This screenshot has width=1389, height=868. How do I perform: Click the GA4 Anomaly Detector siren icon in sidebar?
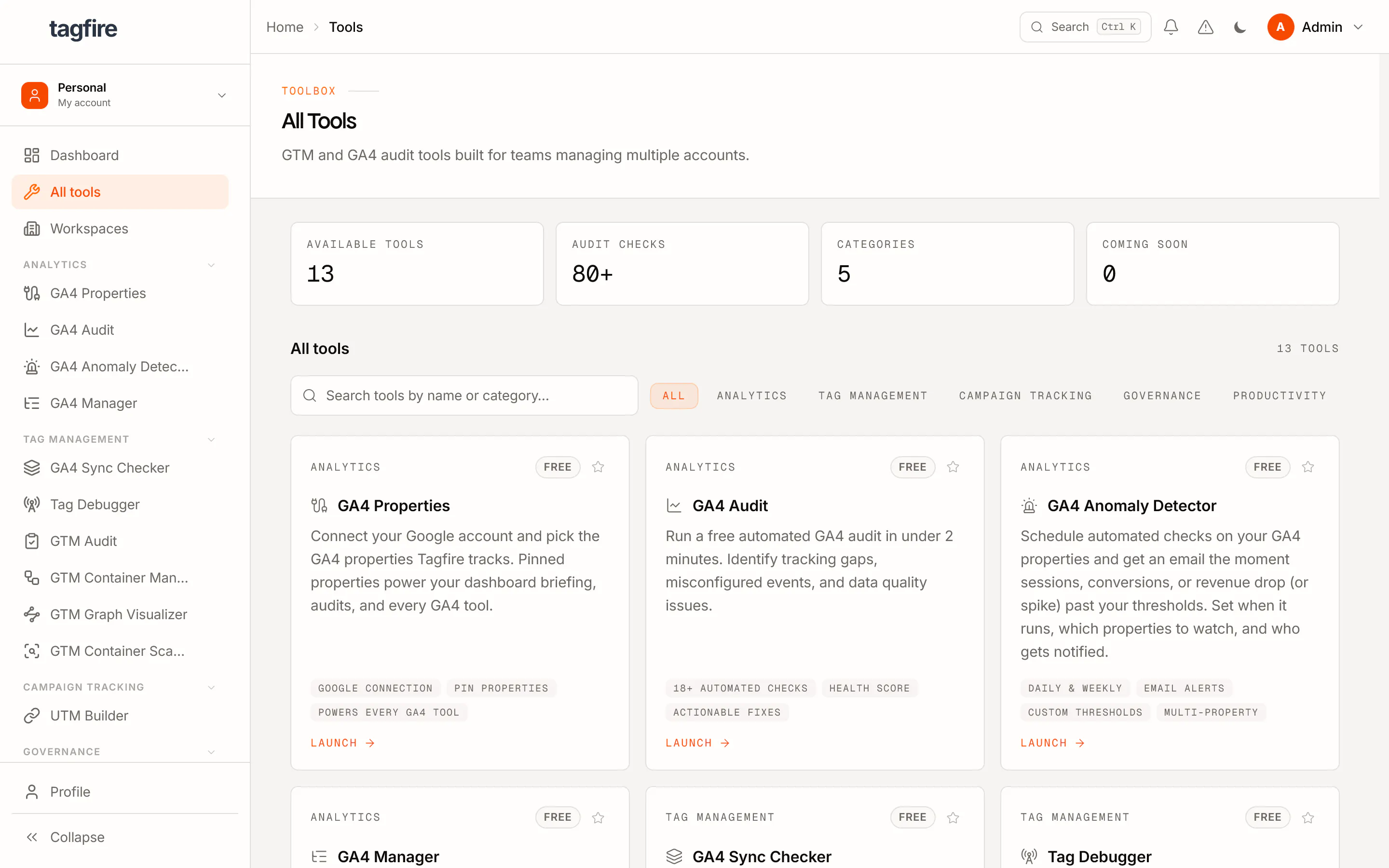click(x=31, y=367)
